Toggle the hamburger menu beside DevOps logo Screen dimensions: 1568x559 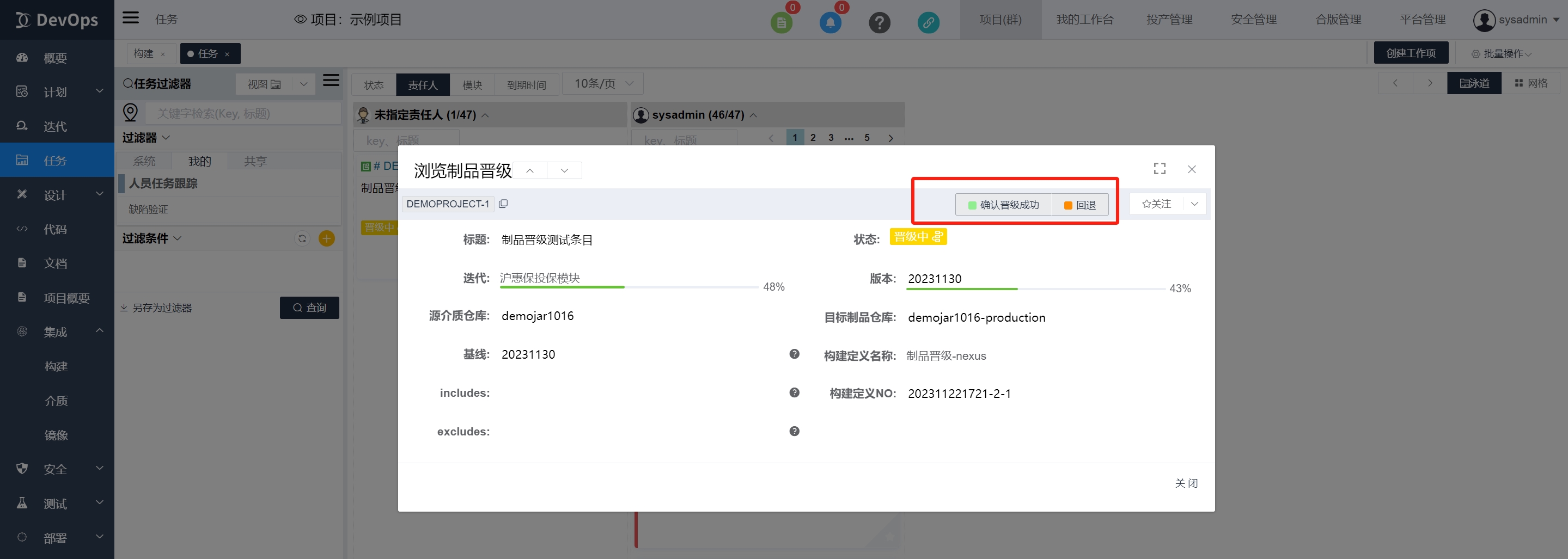(130, 17)
